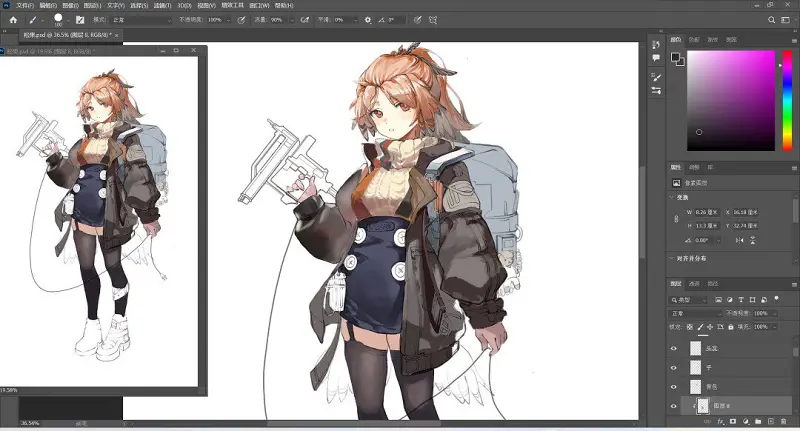Screen dimensions: 800x431
Task: Filter for pixel layers icon
Action: [718, 300]
